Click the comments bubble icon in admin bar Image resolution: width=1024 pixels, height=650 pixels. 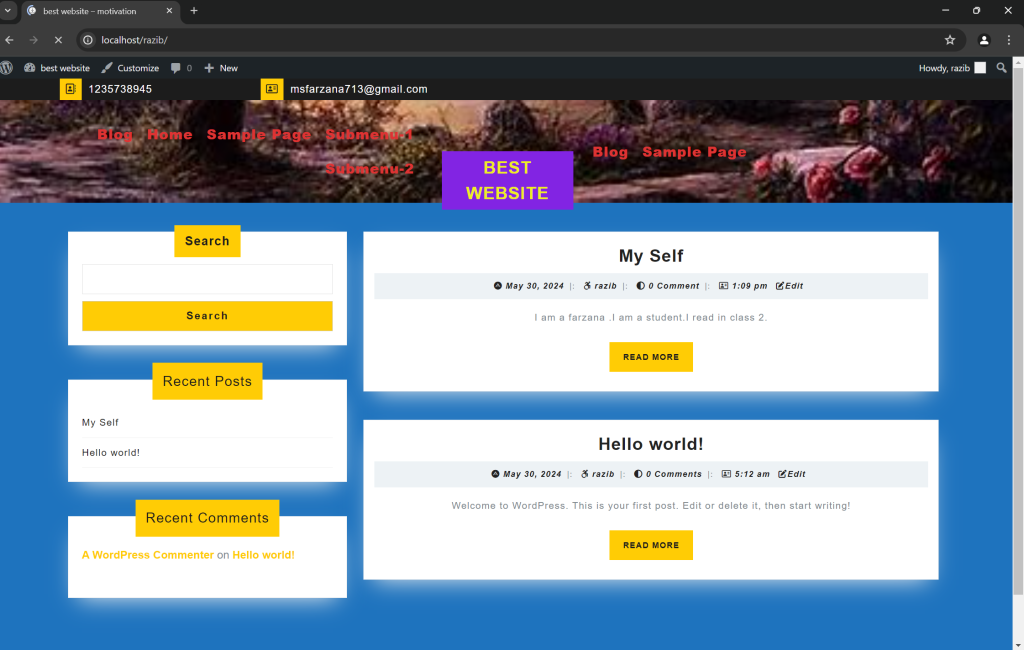pyautogui.click(x=176, y=68)
